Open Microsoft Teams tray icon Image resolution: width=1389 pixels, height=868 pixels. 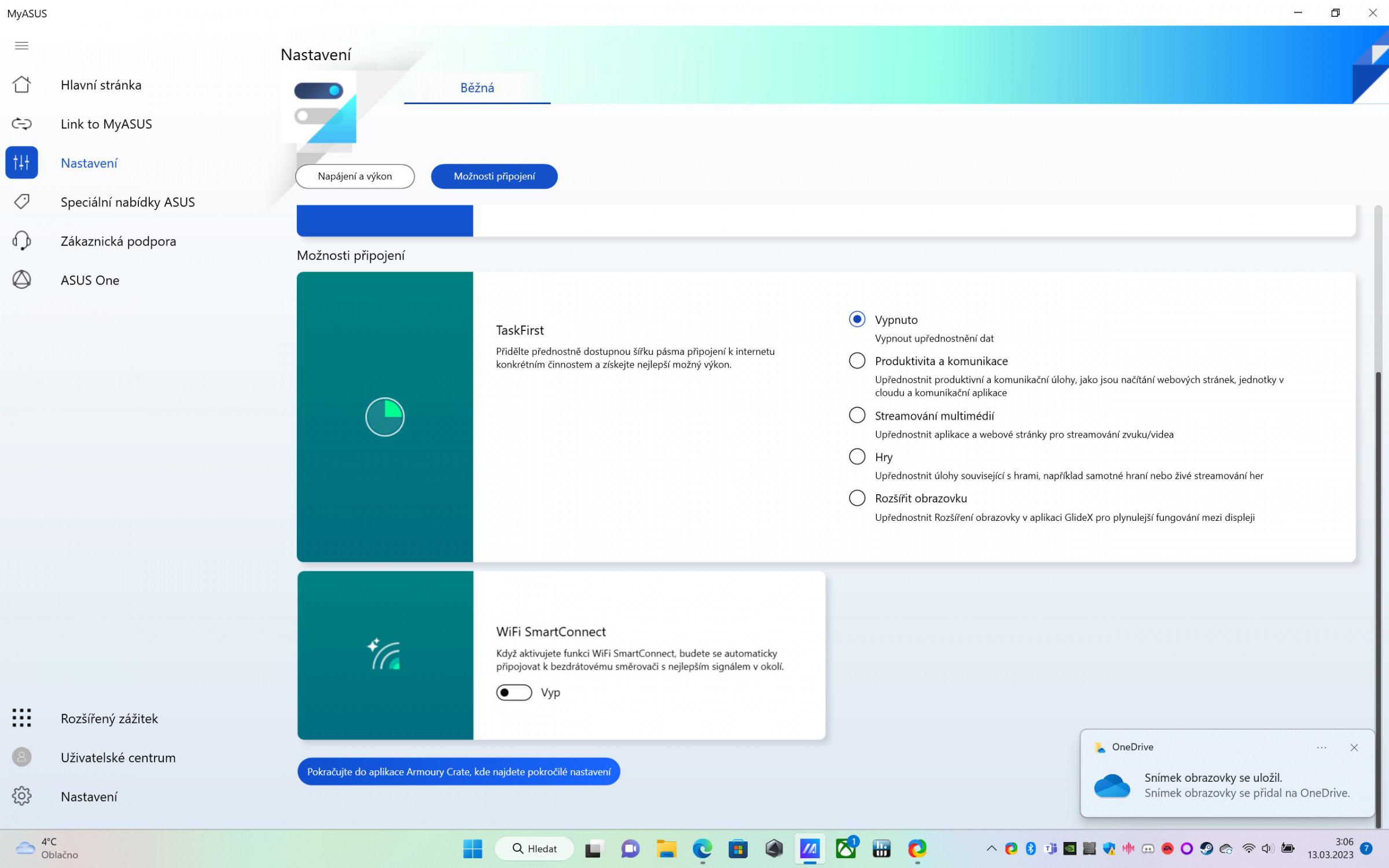[x=1050, y=849]
